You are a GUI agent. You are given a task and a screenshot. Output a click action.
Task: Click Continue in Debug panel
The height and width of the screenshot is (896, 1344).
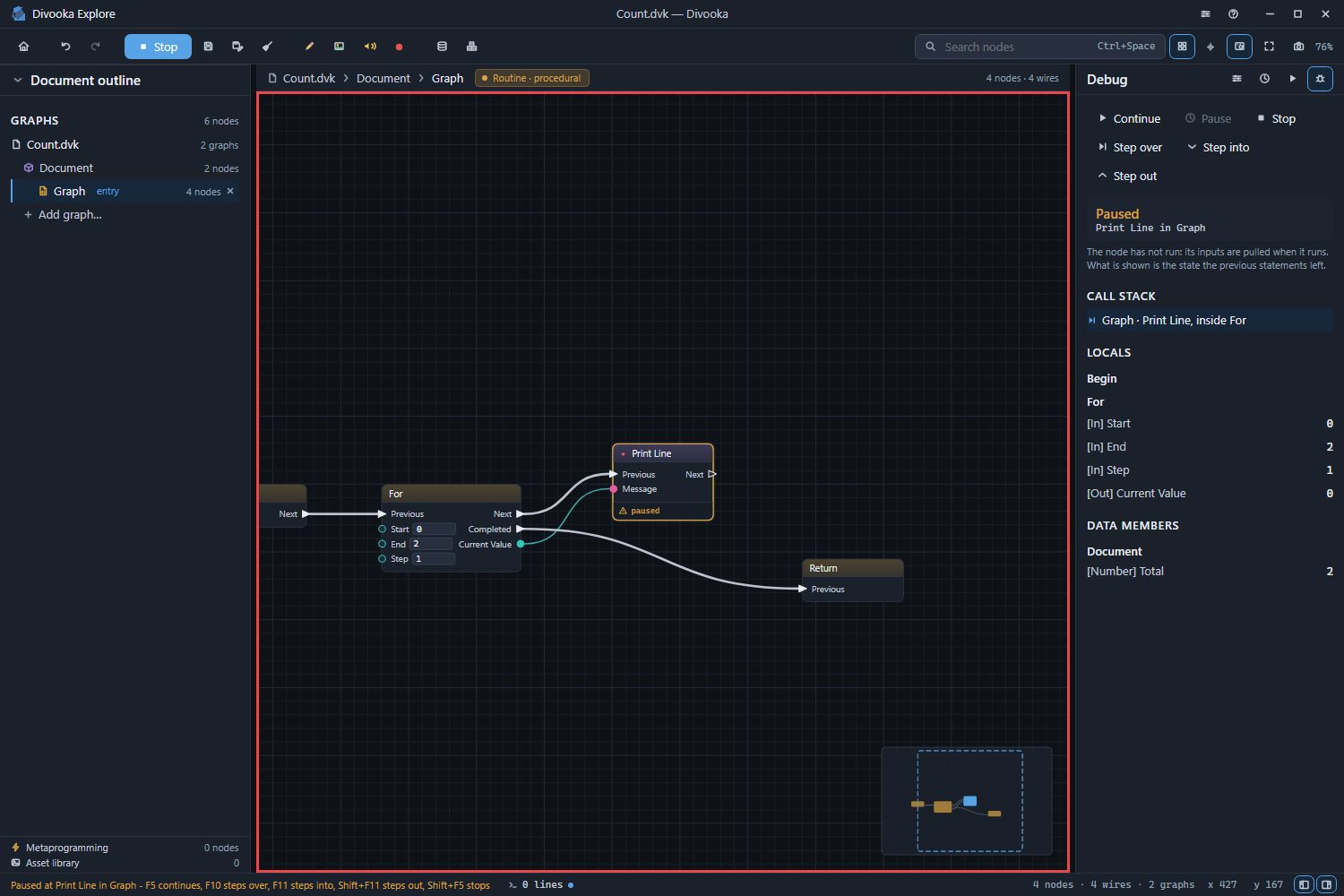coord(1129,118)
